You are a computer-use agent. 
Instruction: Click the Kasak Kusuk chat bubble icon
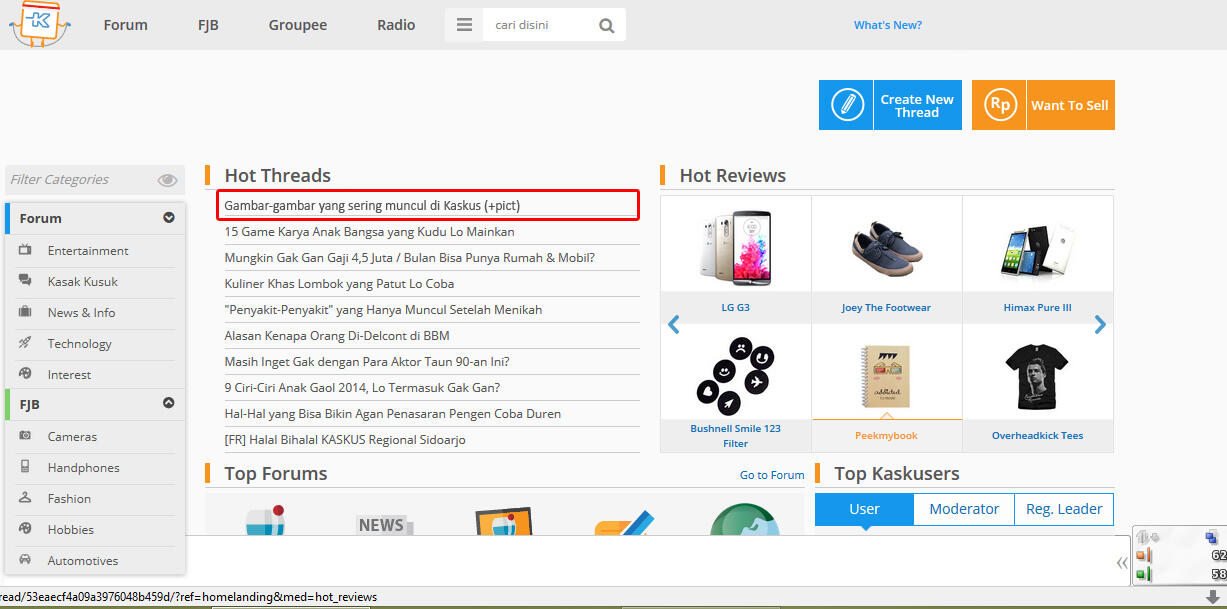[26, 281]
